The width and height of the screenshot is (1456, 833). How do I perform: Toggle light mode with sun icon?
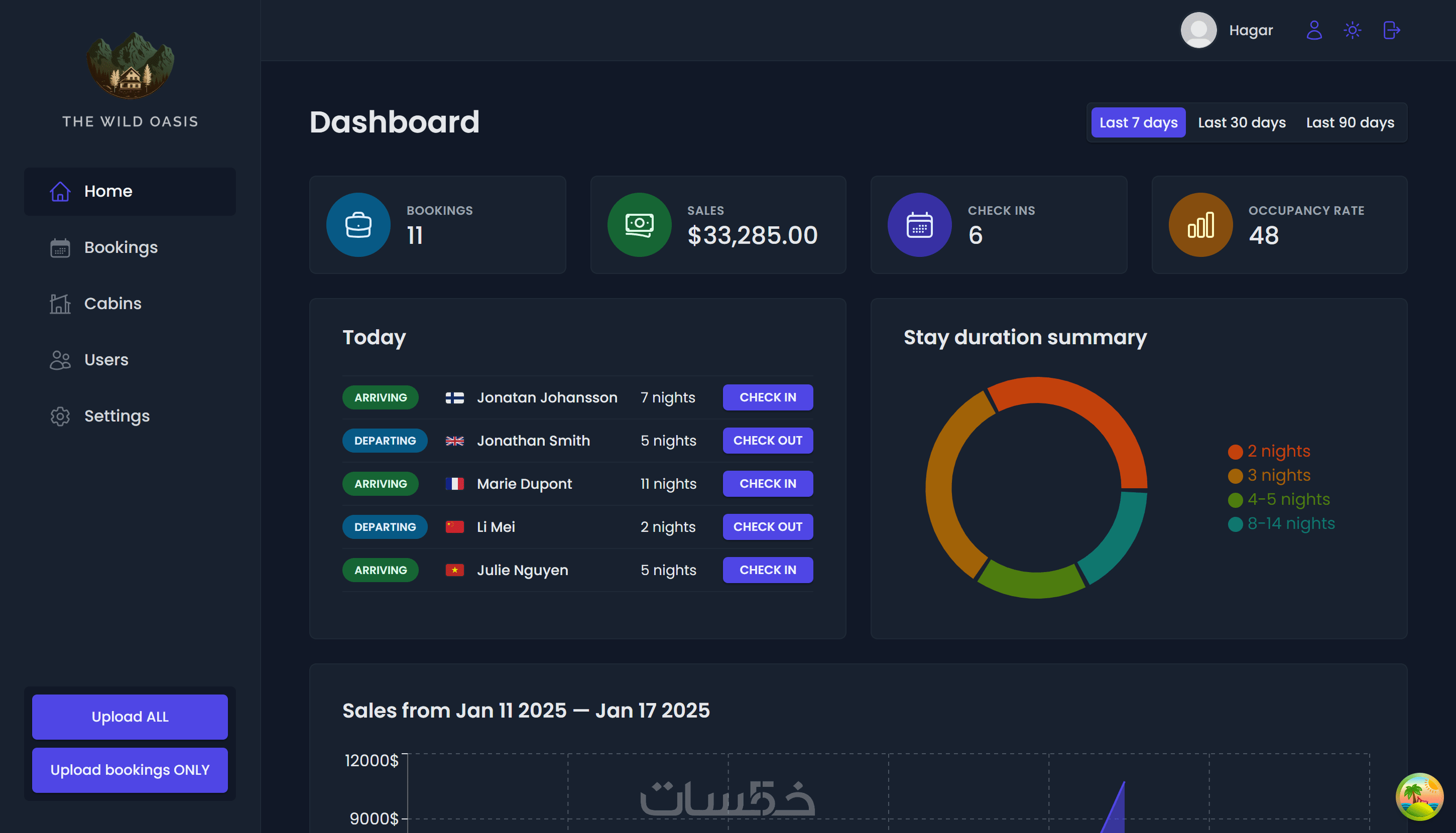(1353, 30)
